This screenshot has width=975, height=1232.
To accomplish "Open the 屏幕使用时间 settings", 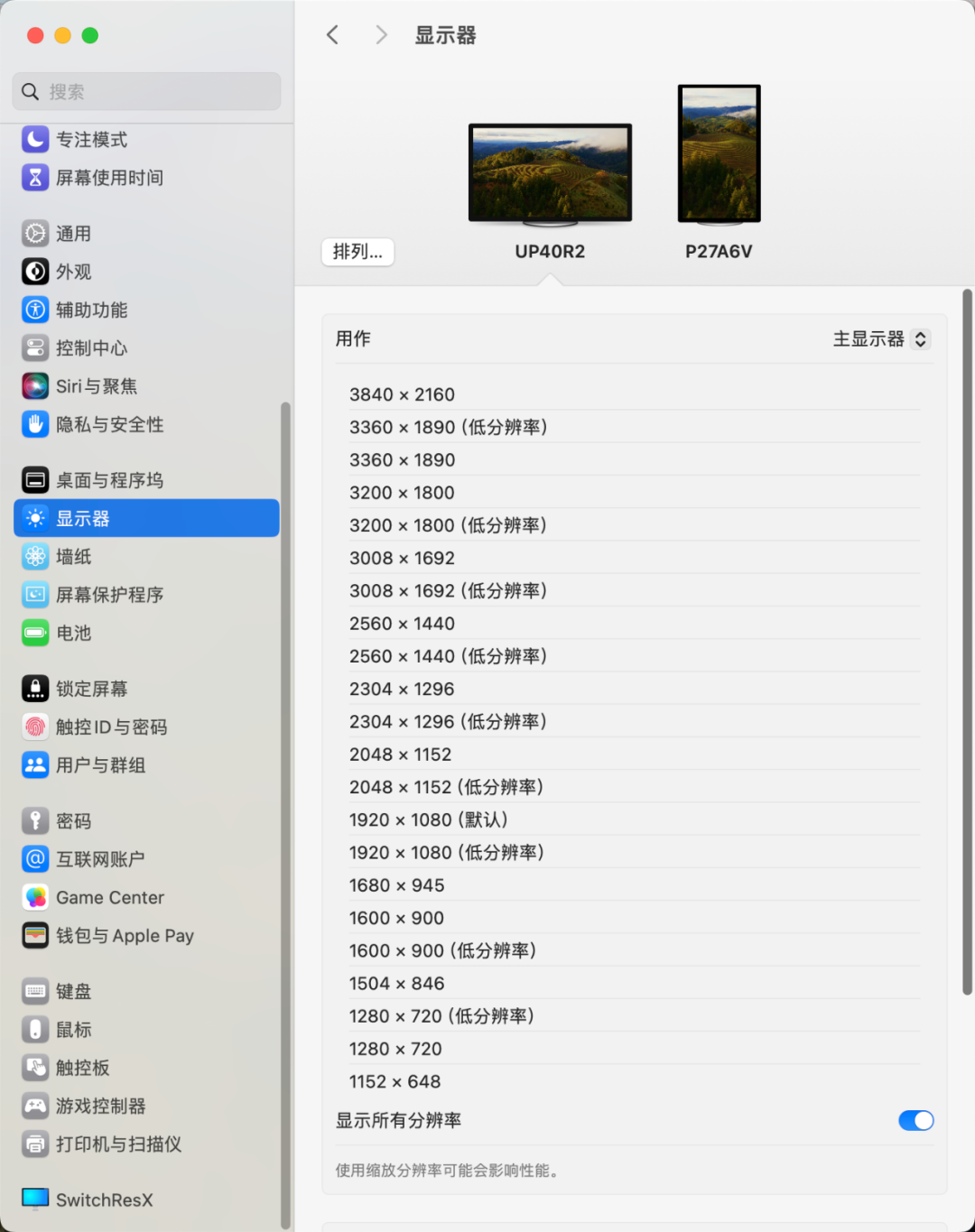I will pyautogui.click(x=108, y=178).
